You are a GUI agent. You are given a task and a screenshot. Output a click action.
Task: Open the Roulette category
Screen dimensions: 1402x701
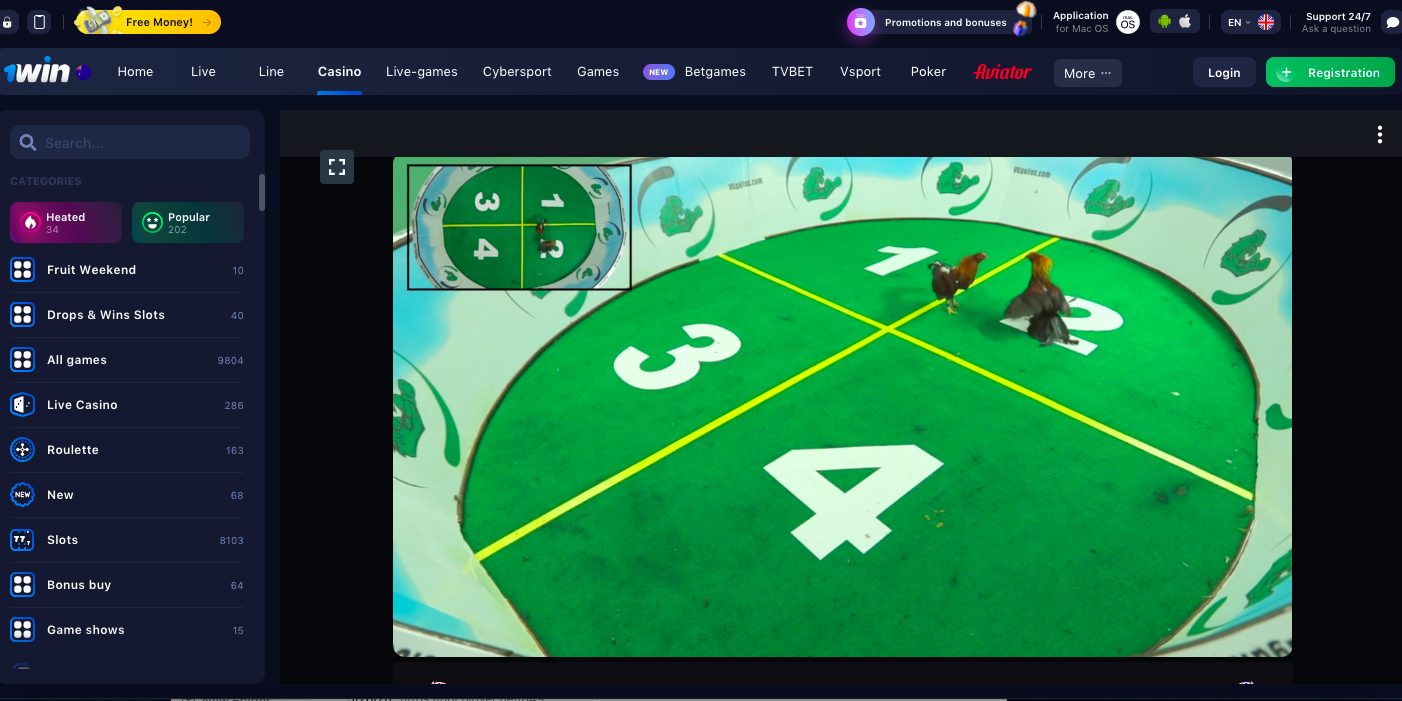pyautogui.click(x=127, y=450)
